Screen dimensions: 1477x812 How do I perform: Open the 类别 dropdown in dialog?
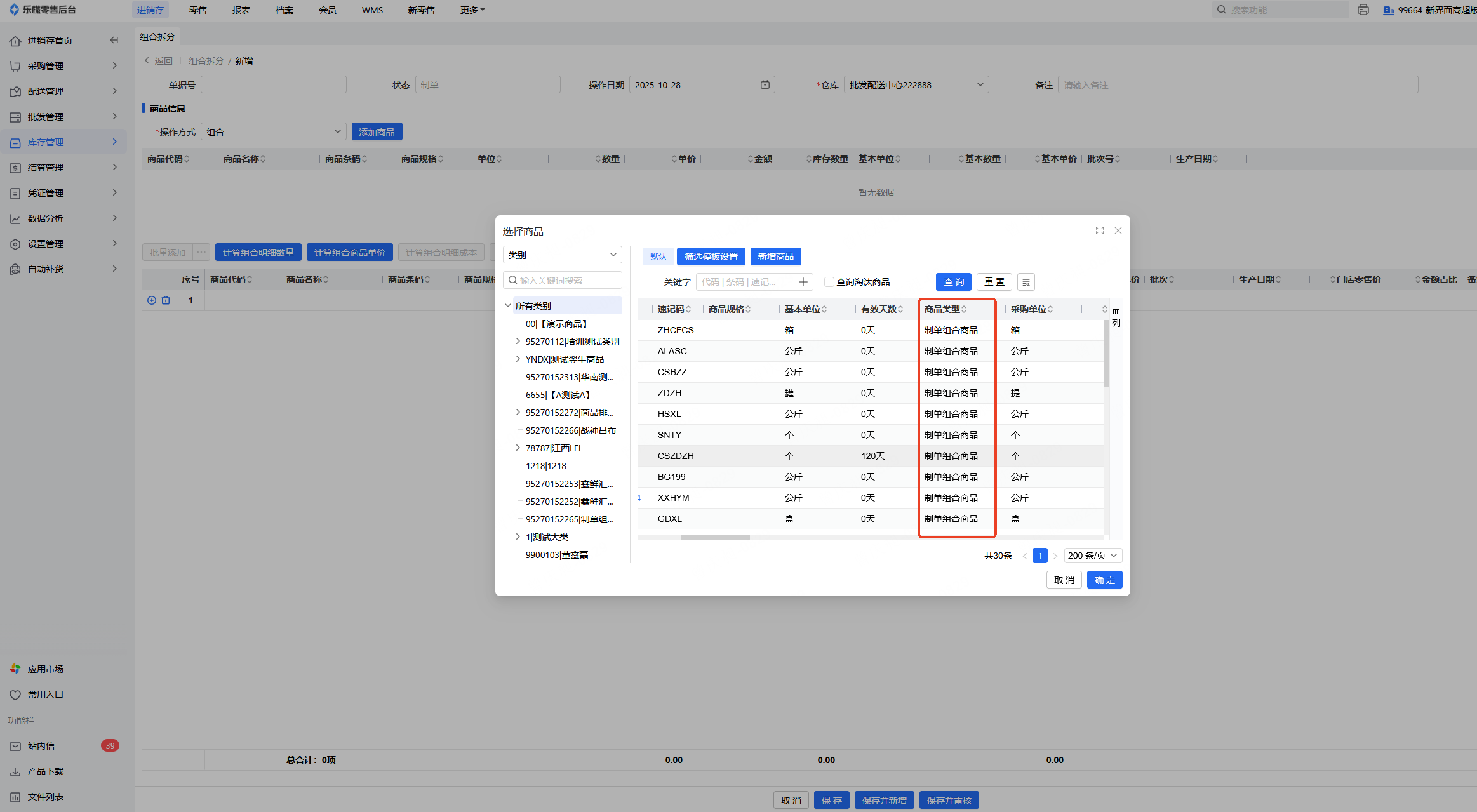[x=562, y=255]
